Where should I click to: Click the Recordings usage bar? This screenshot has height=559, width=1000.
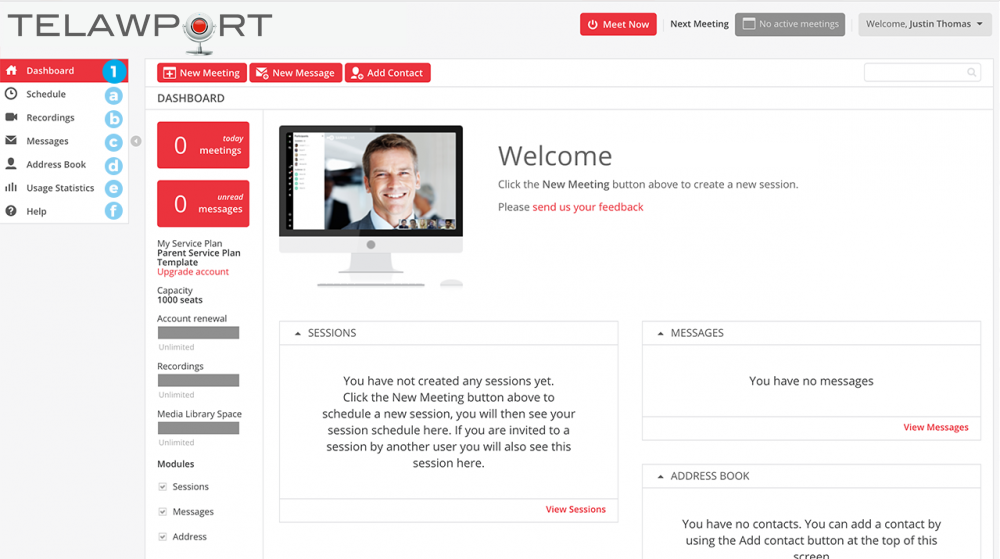point(198,381)
